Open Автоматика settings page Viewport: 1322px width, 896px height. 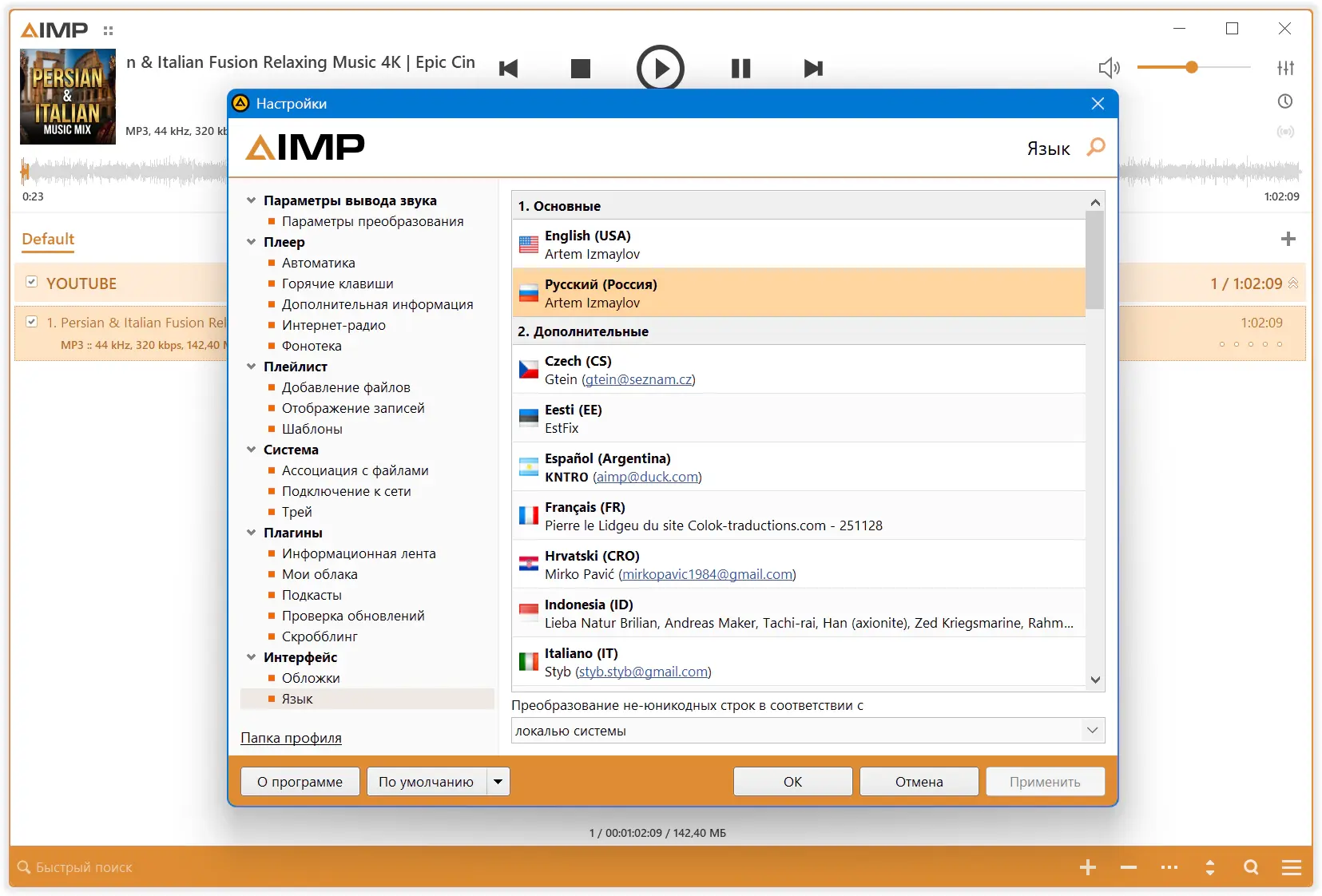tap(319, 263)
